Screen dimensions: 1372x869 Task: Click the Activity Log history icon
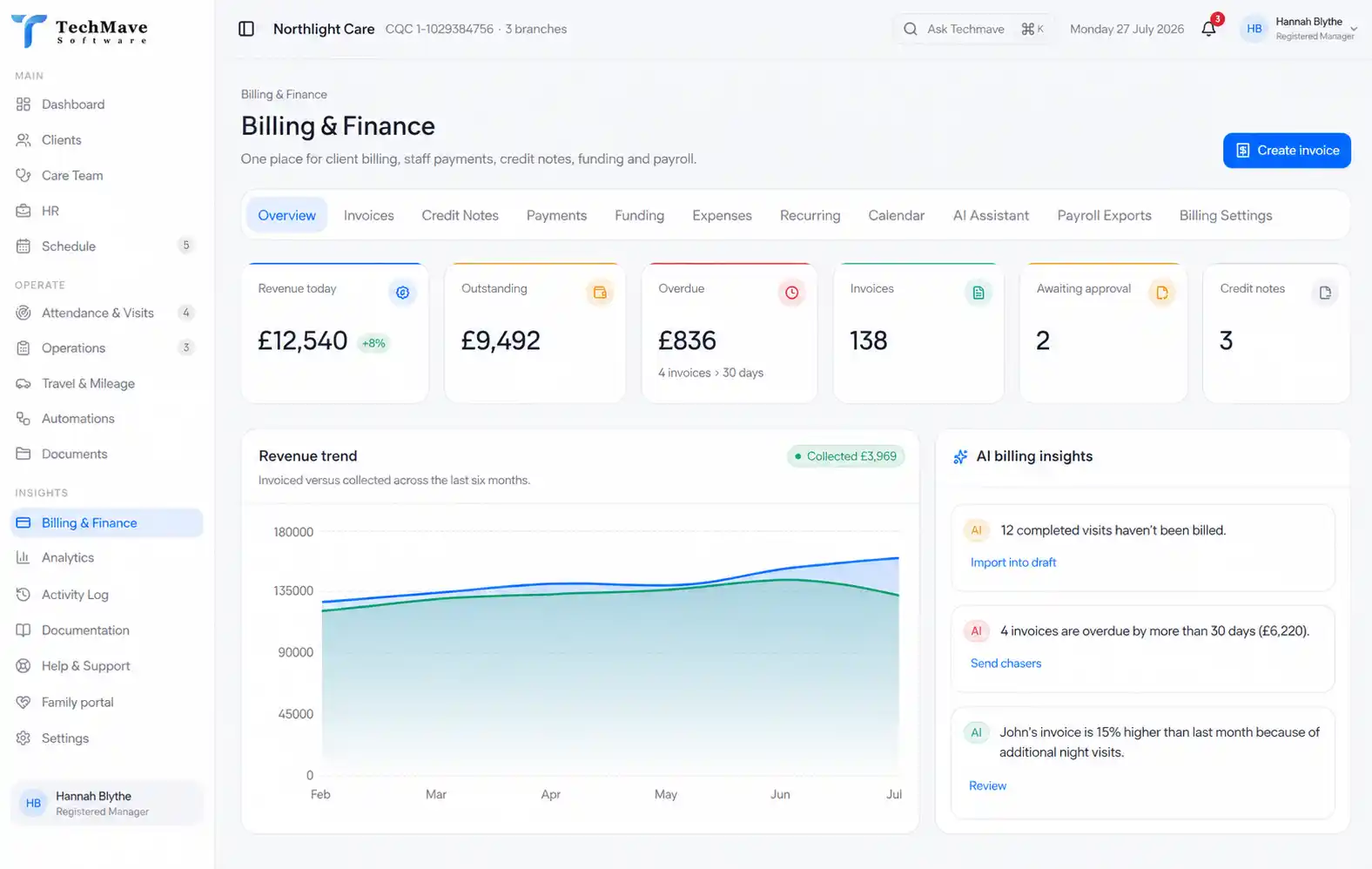24,595
